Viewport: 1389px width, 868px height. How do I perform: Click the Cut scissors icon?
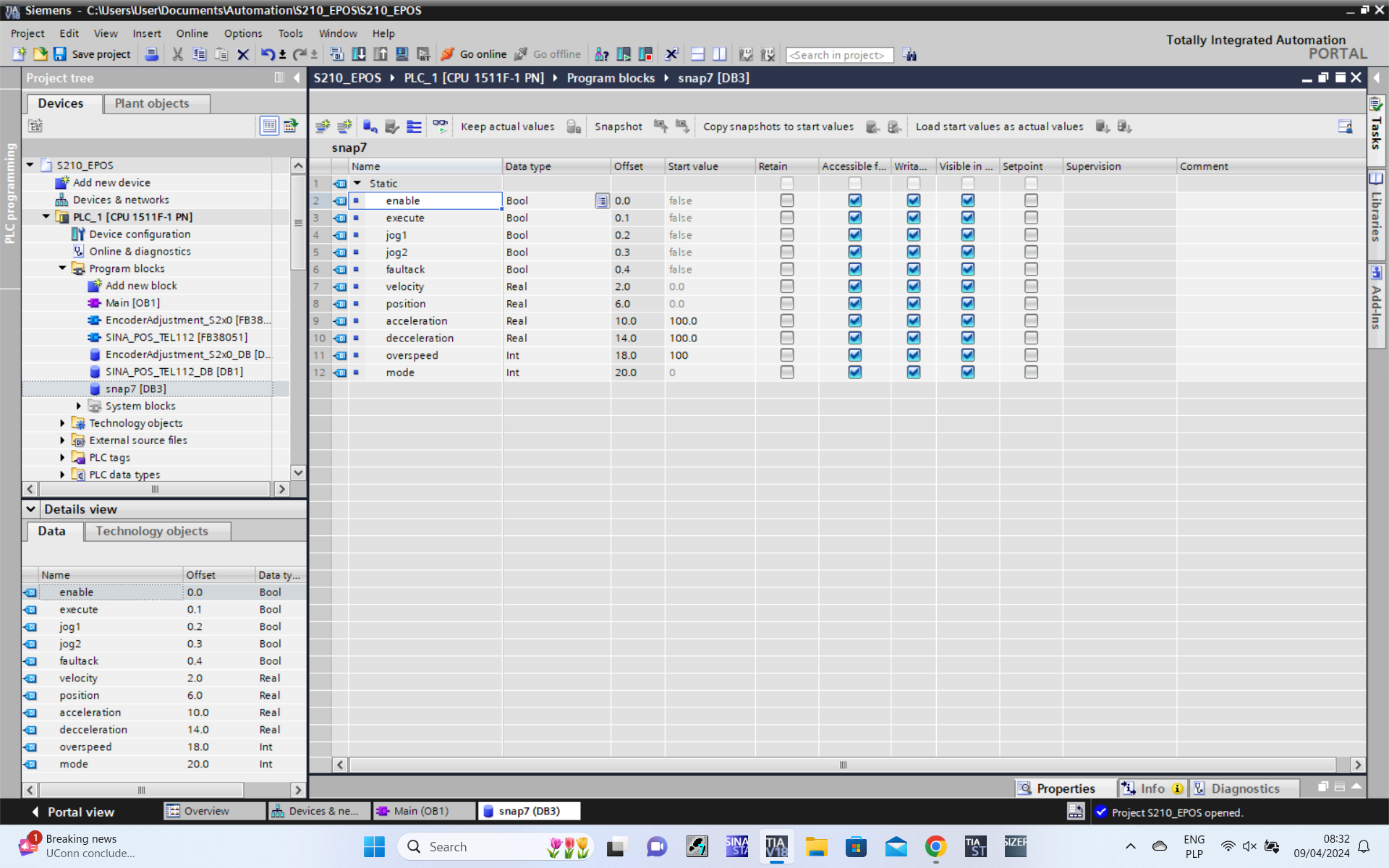coord(177,54)
